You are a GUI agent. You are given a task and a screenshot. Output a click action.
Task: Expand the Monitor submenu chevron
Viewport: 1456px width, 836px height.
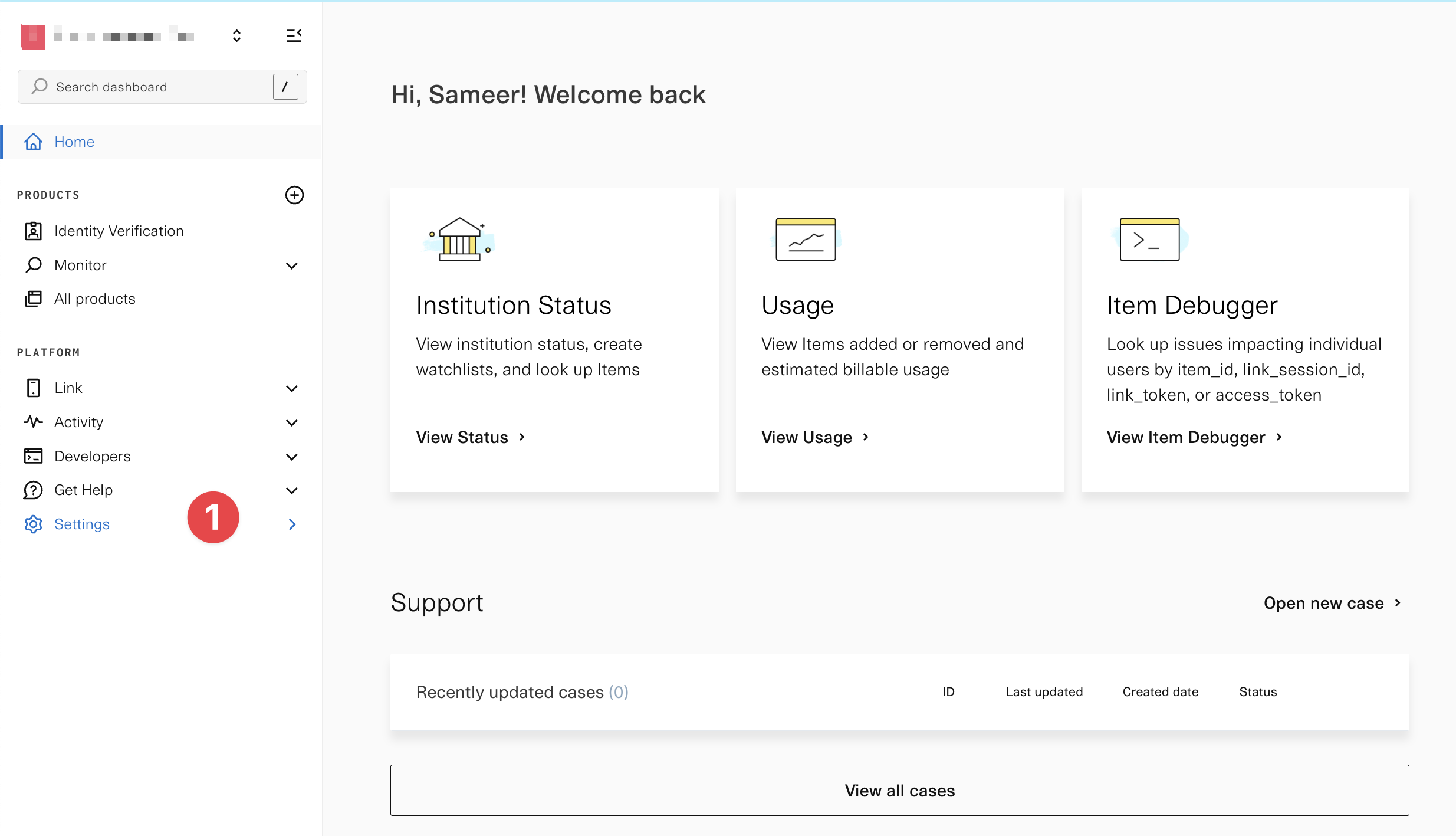tap(291, 265)
